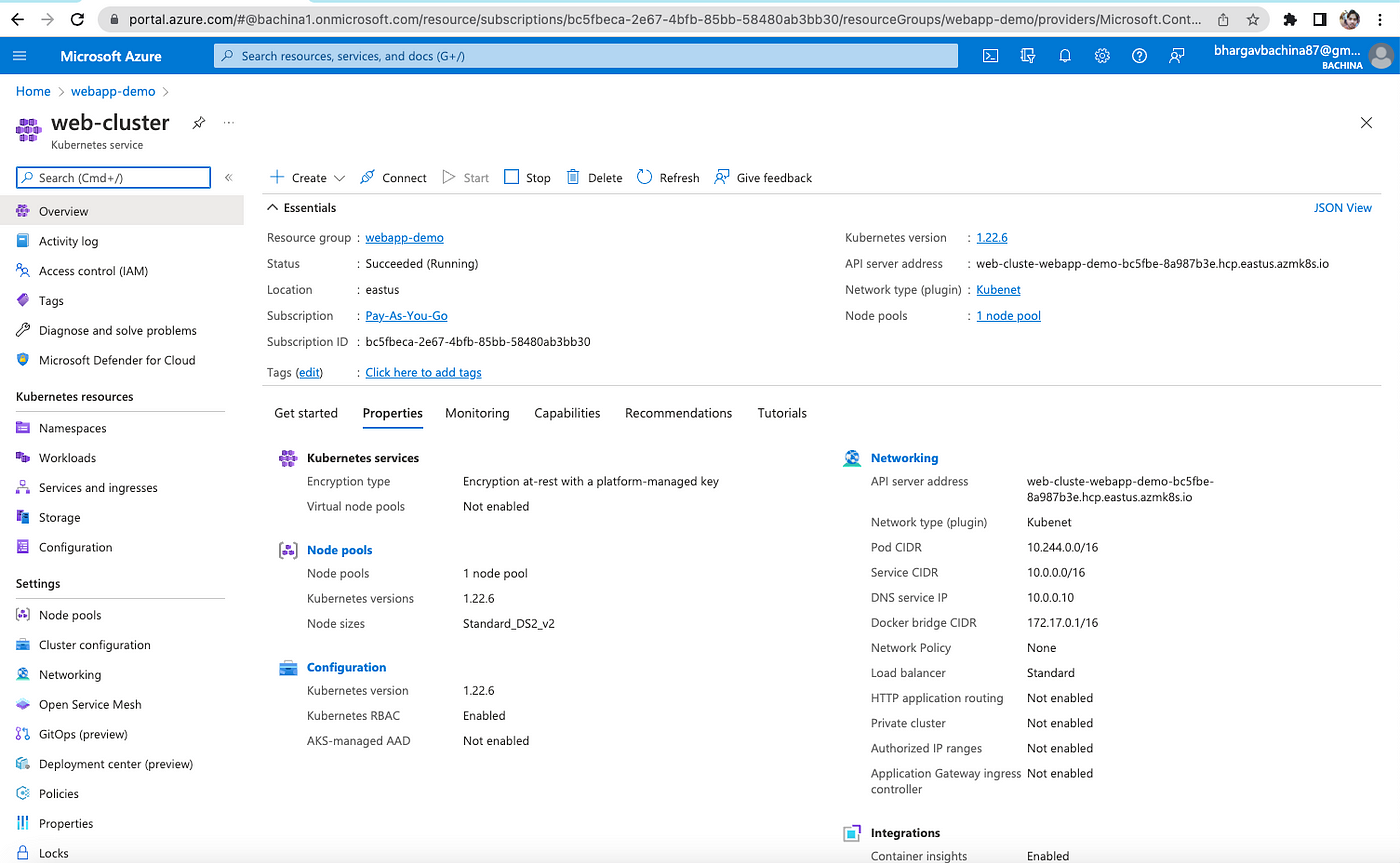Reload the page in the browser

click(x=78, y=19)
